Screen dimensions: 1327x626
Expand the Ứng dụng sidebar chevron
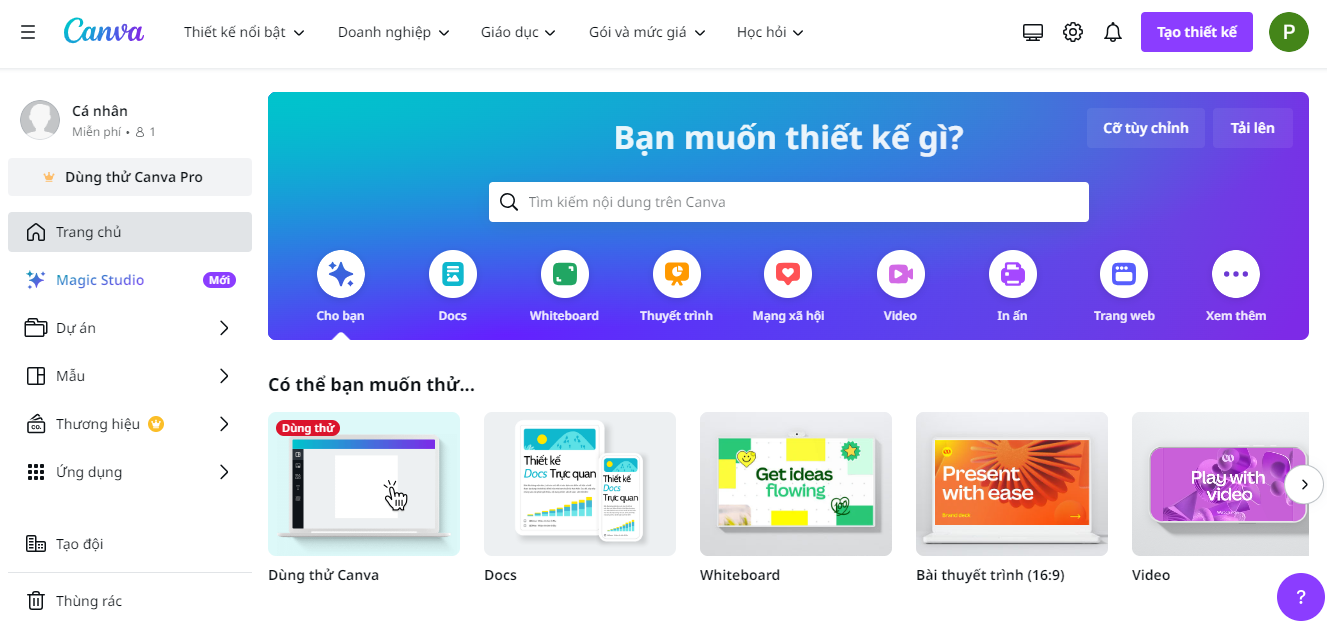point(224,472)
